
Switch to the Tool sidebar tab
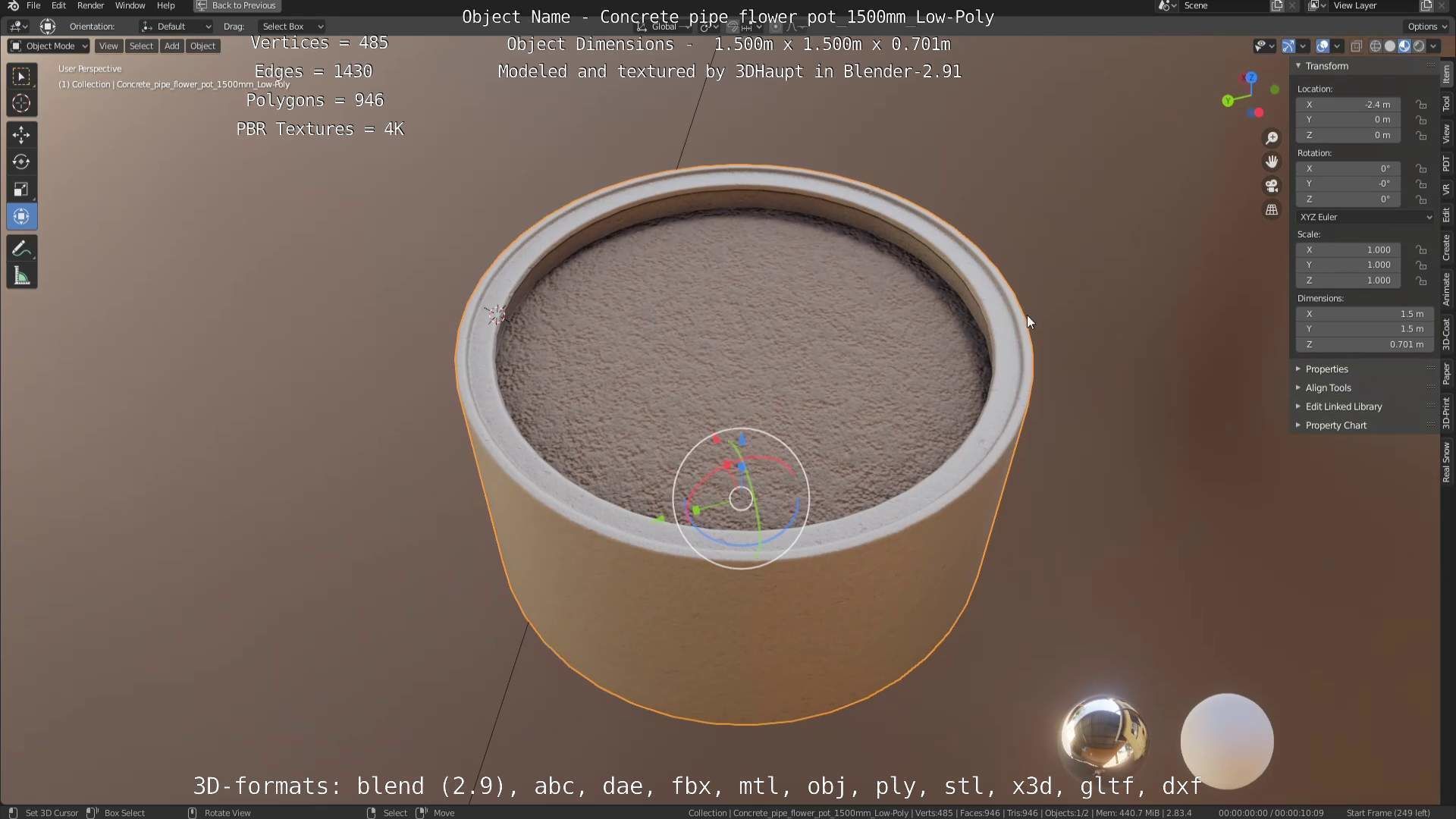pos(1447,102)
